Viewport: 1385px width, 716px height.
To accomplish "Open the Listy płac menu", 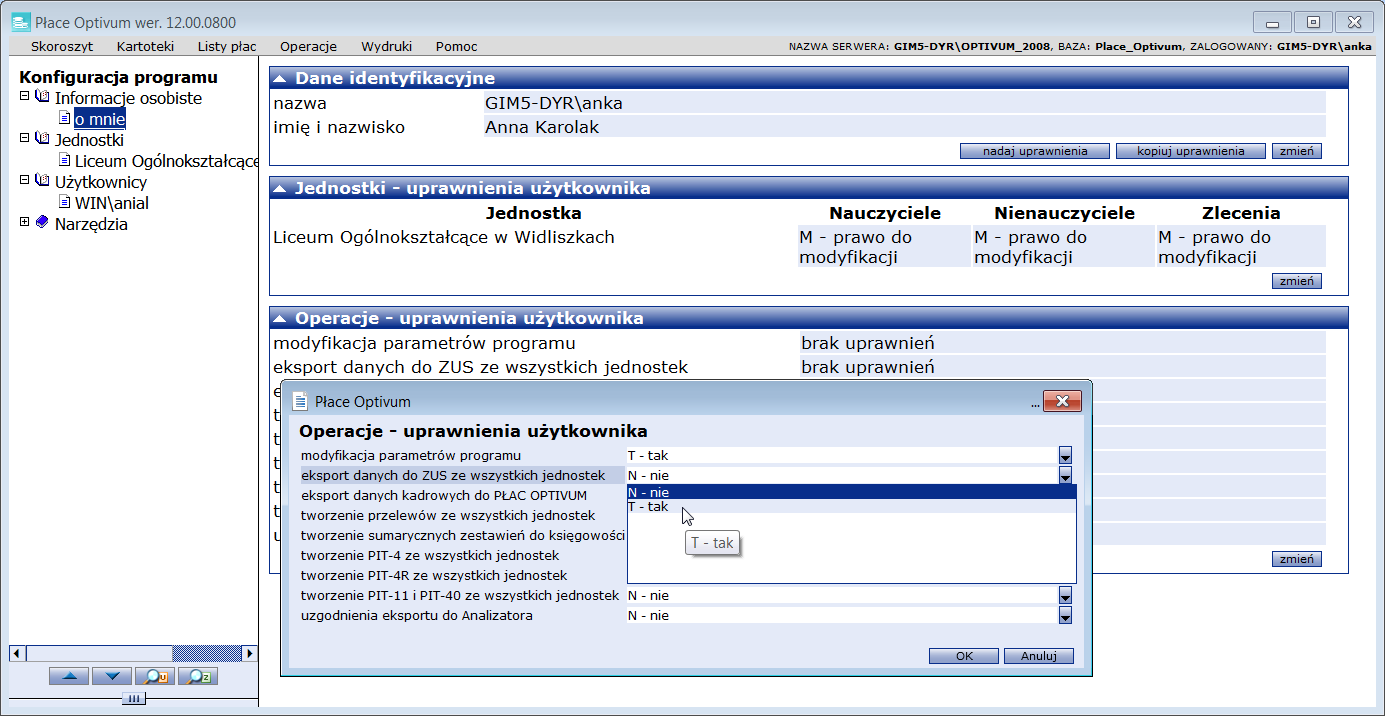I will click(x=227, y=46).
